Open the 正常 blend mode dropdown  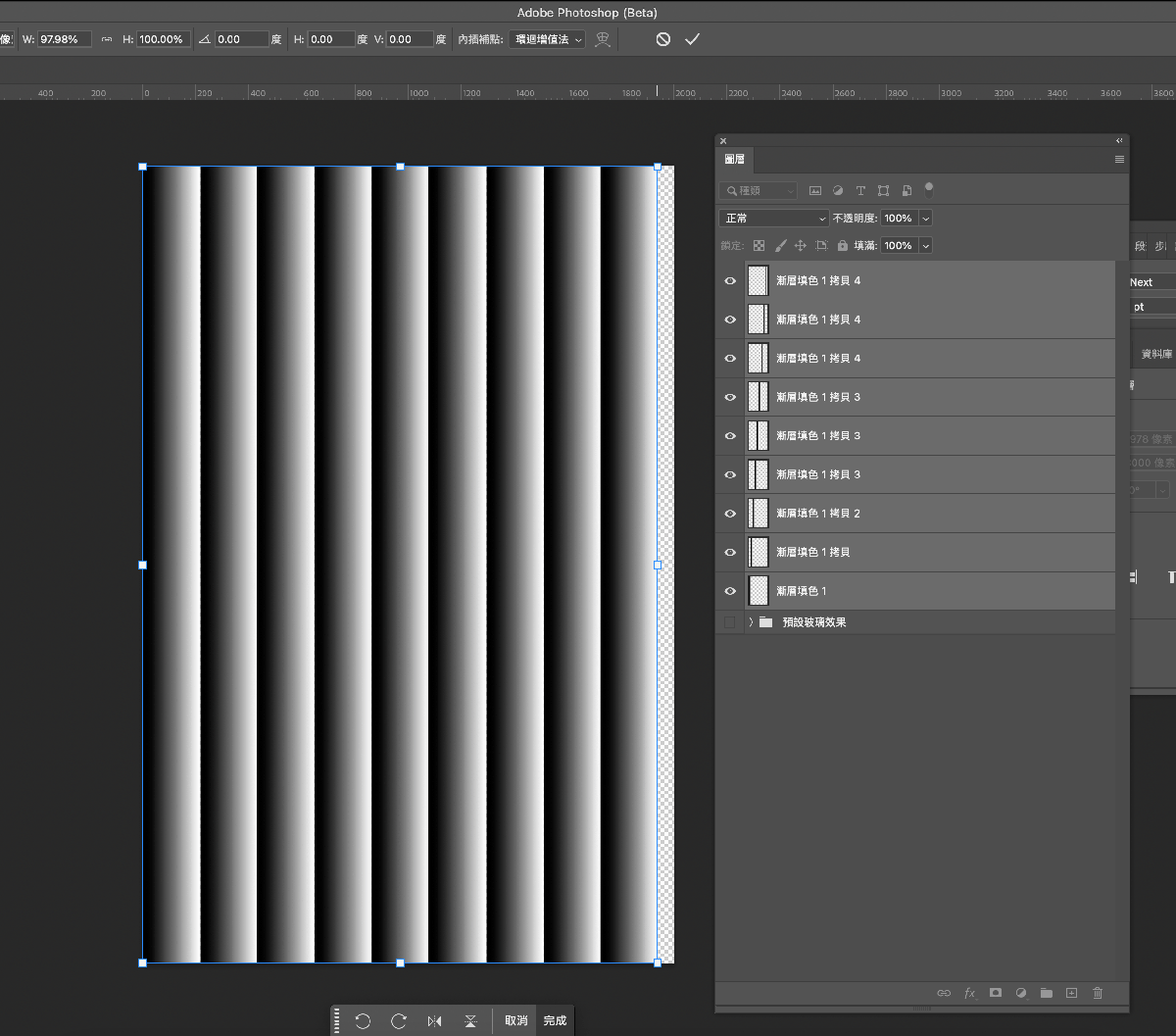tap(774, 218)
